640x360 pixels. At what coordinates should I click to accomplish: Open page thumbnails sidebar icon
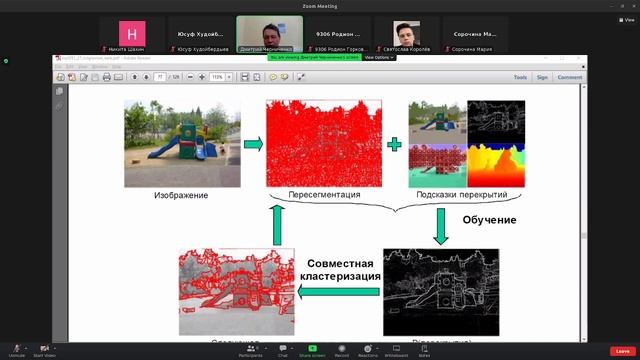[x=60, y=91]
